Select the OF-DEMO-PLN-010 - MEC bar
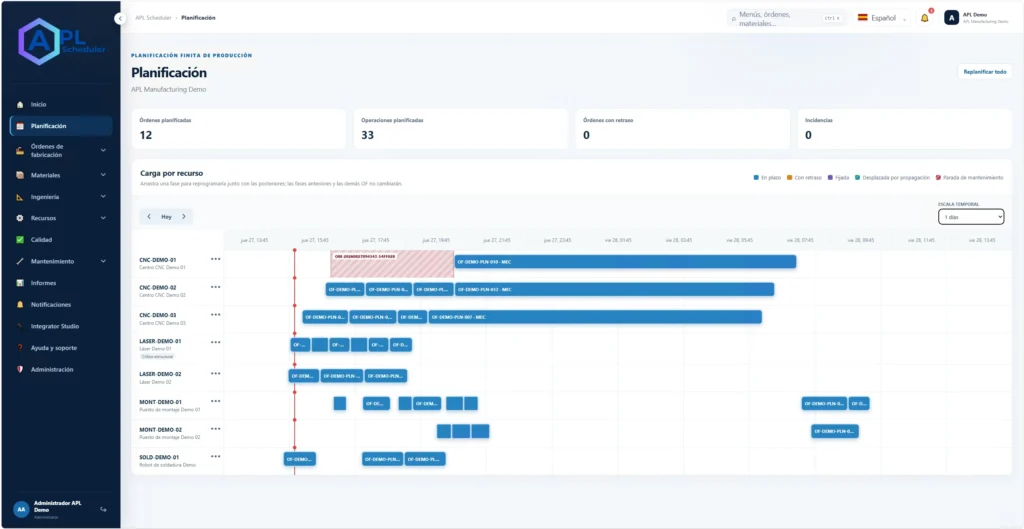The height and width of the screenshot is (529, 1024). 625,262
